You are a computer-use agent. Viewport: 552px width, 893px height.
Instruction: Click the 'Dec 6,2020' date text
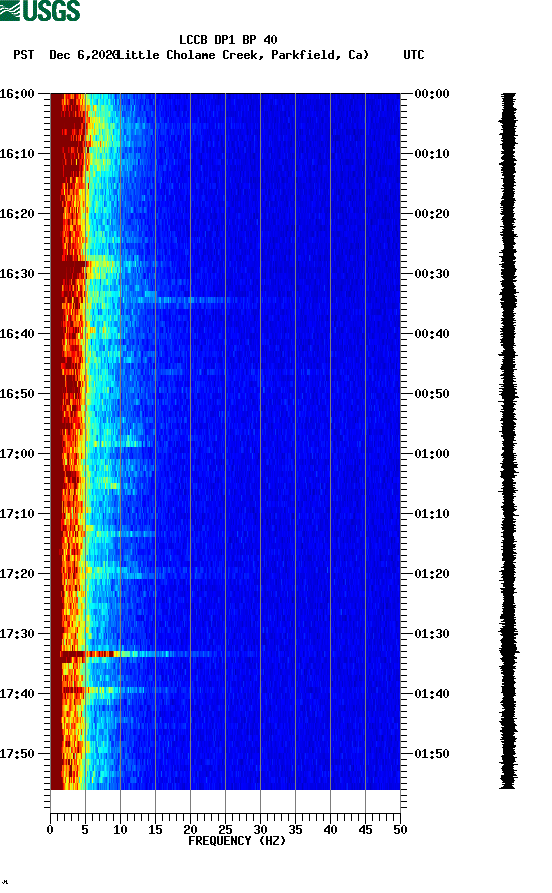pyautogui.click(x=84, y=55)
